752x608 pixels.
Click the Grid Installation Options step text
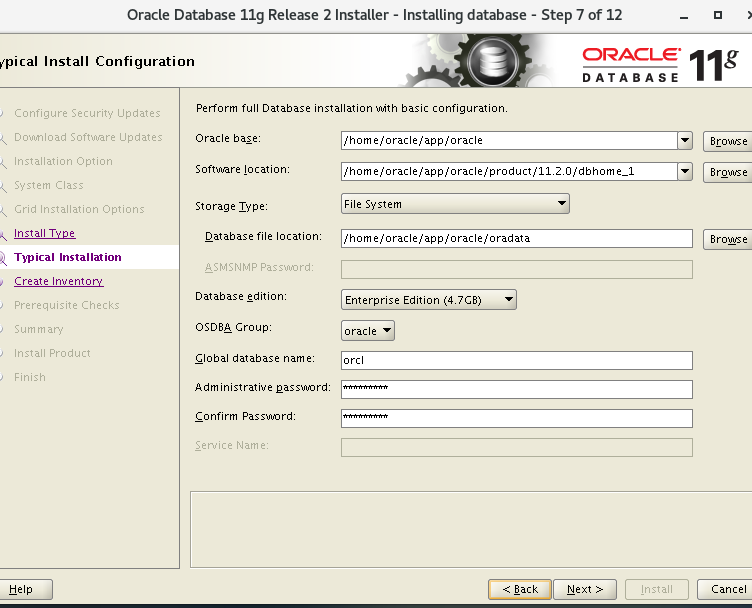pos(79,209)
